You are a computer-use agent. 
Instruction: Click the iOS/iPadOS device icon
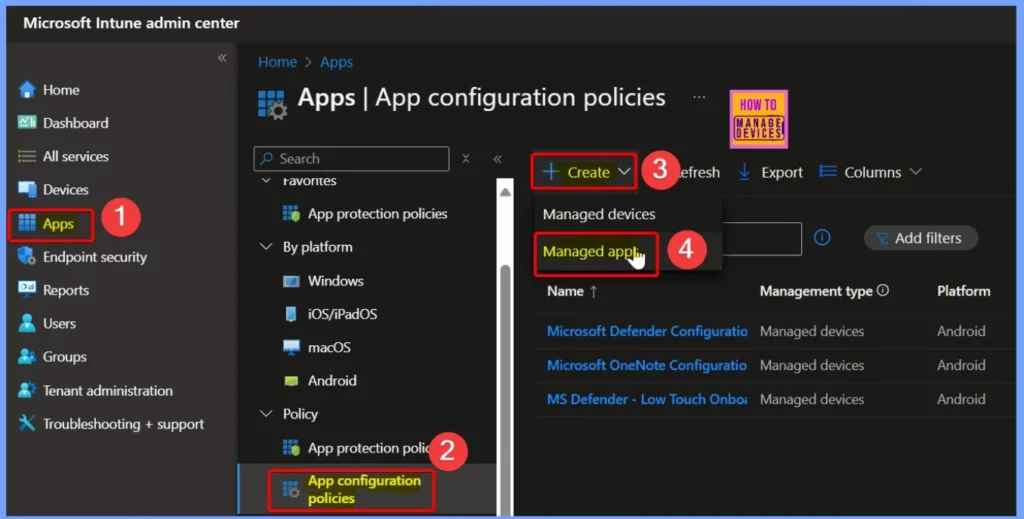(x=291, y=314)
